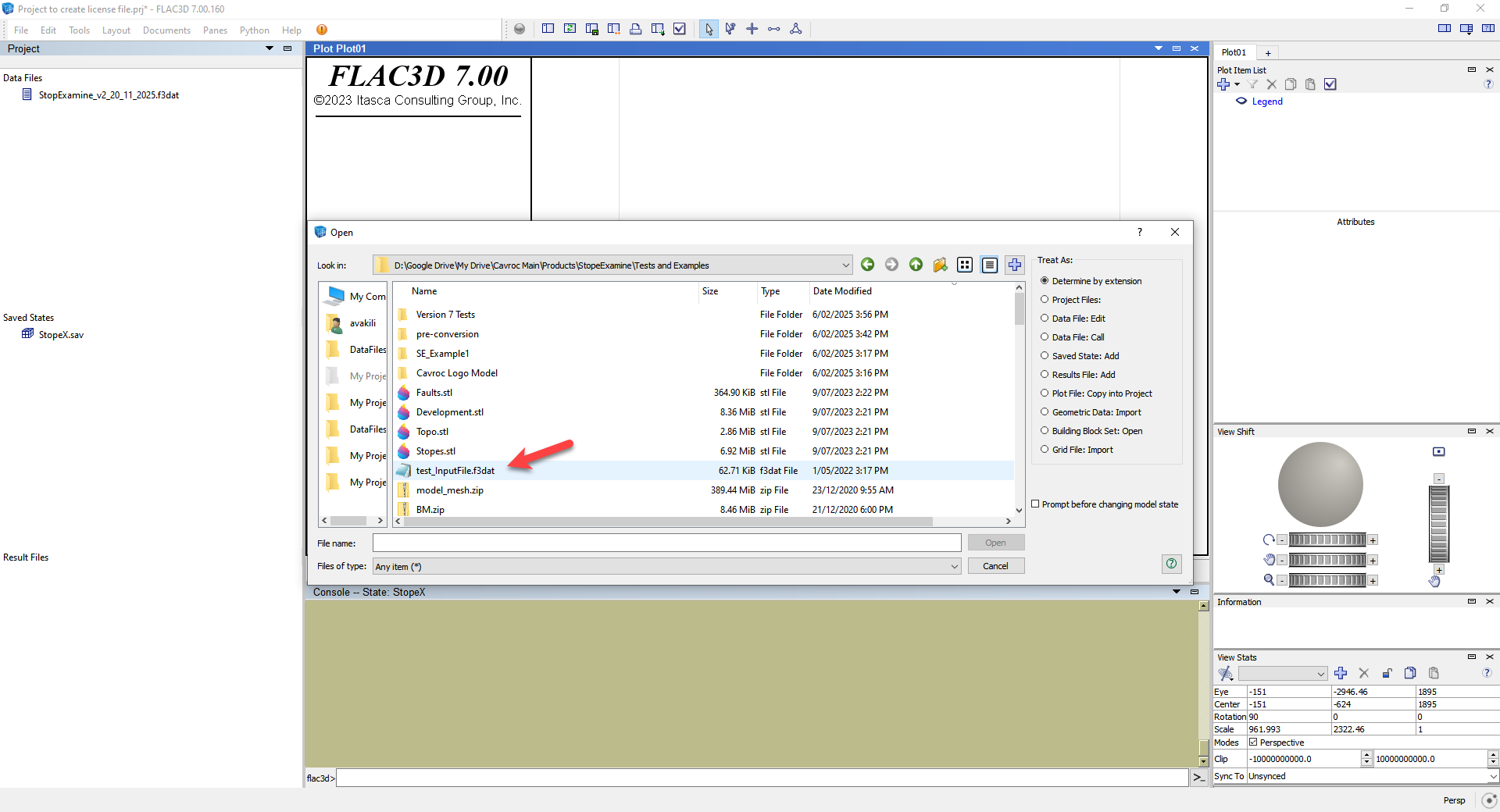
Task: Switch Open dialog to list view
Action: pos(965,265)
